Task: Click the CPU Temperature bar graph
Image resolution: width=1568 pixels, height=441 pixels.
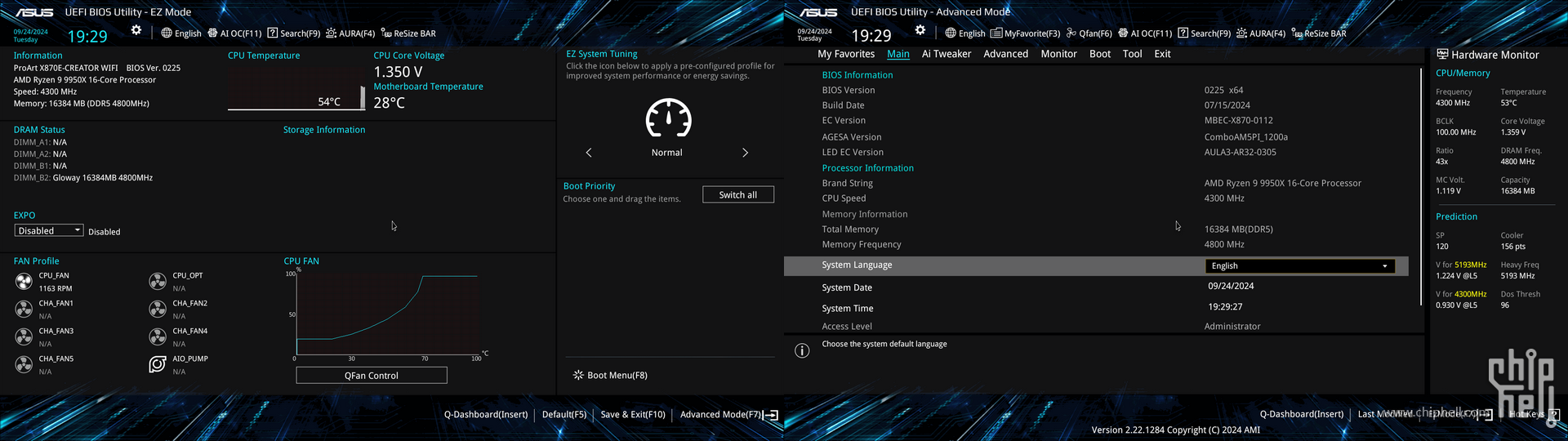Action: [x=296, y=87]
